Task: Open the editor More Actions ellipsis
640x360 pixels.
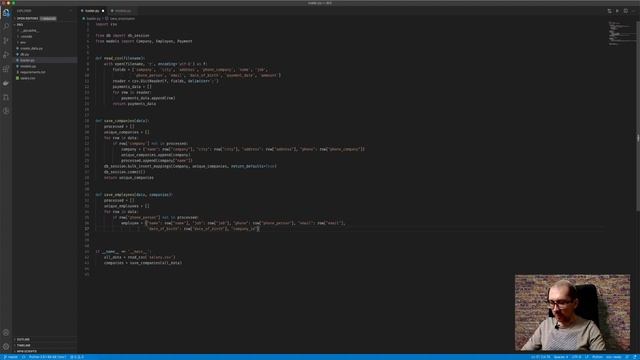Action: pos(633,11)
